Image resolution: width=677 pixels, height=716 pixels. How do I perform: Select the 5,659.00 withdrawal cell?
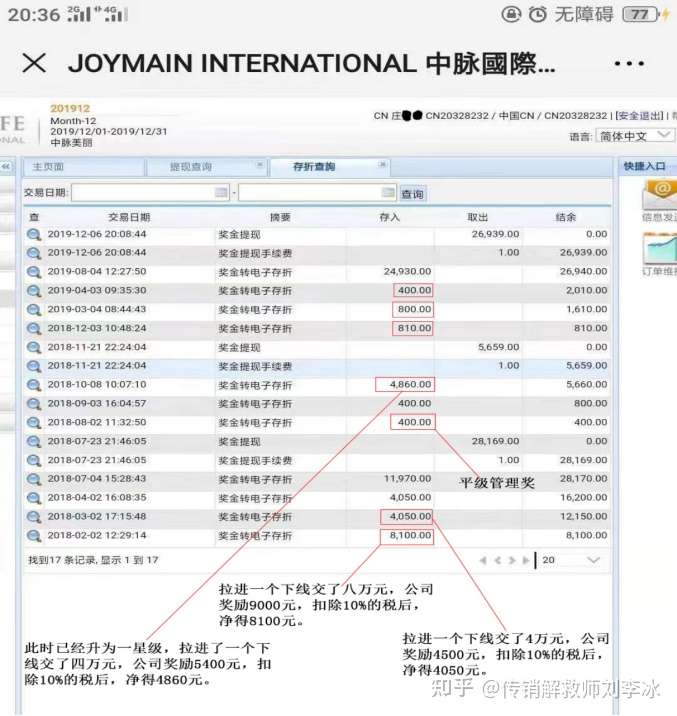pos(498,347)
